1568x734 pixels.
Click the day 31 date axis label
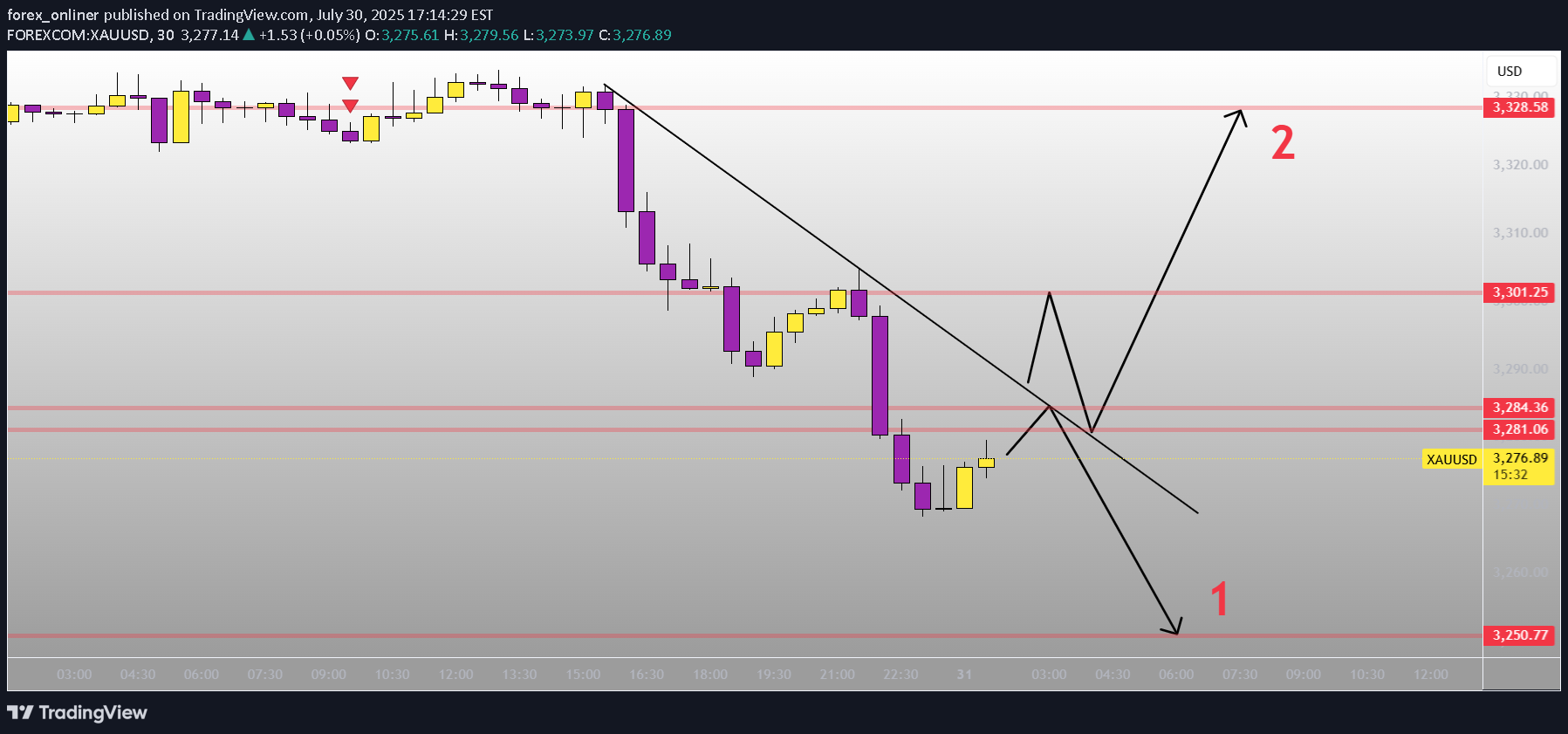pos(964,675)
